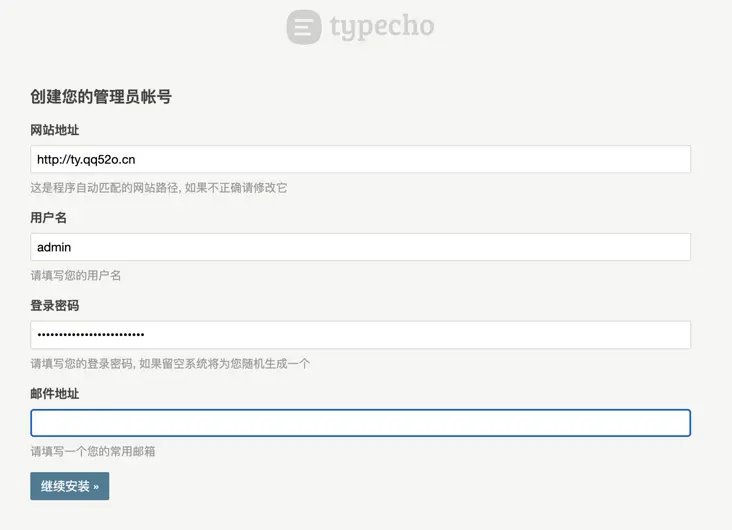
Task: Click the admin text in username box
Action: [x=54, y=247]
